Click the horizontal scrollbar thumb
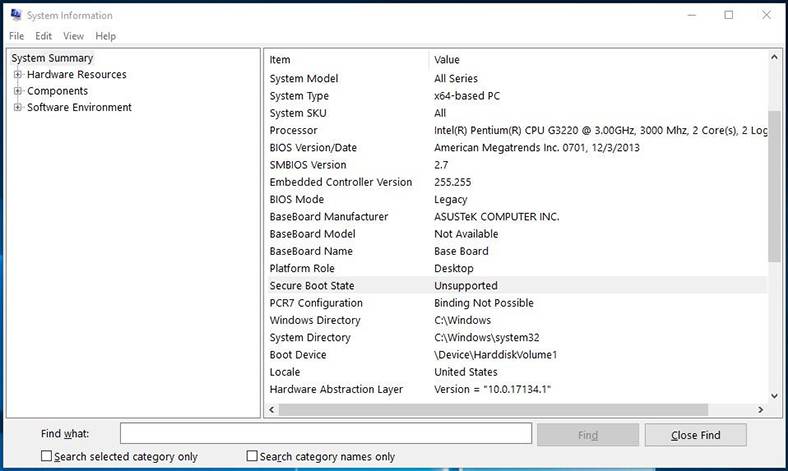Image resolution: width=788 pixels, height=471 pixels. tap(494, 410)
